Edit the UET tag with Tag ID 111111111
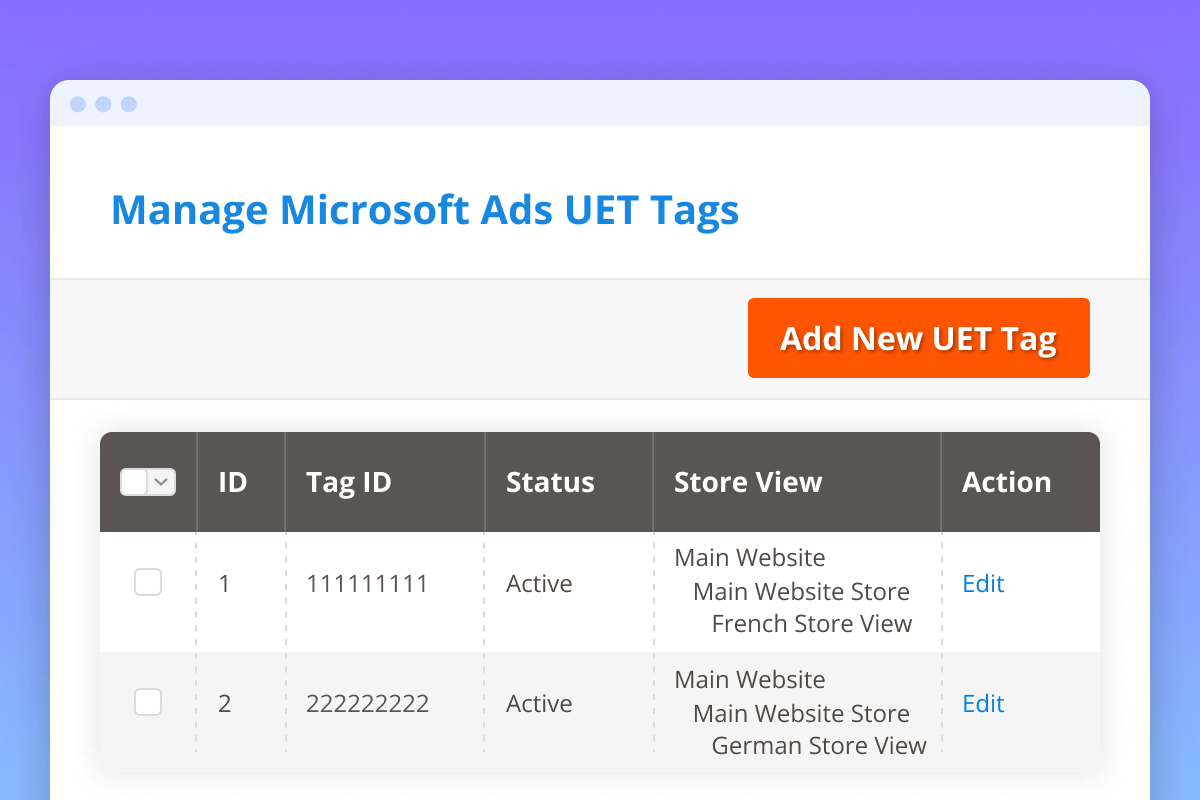 click(x=982, y=583)
